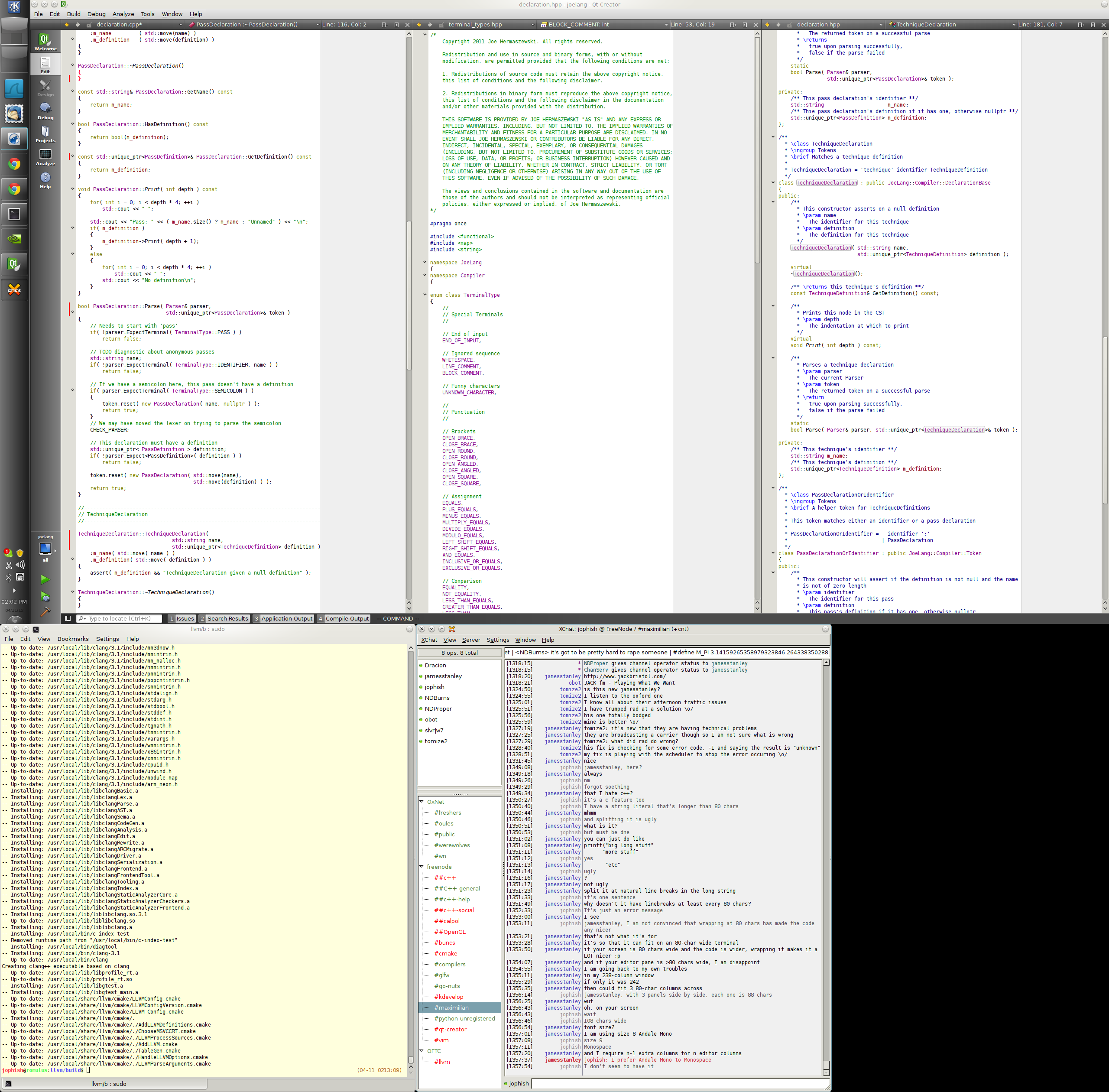Build project with hammer icon
Image resolution: width=1109 pixels, height=1092 pixels.
tap(45, 612)
